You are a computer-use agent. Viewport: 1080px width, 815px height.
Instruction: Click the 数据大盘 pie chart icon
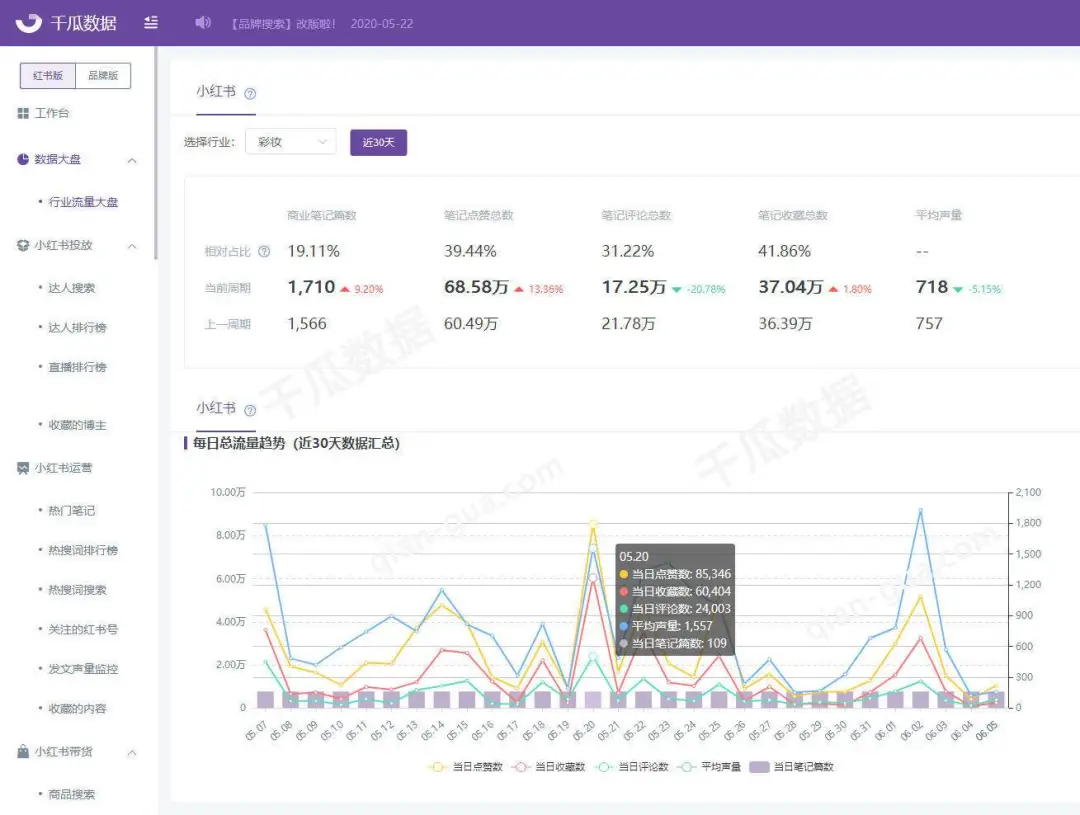point(23,159)
